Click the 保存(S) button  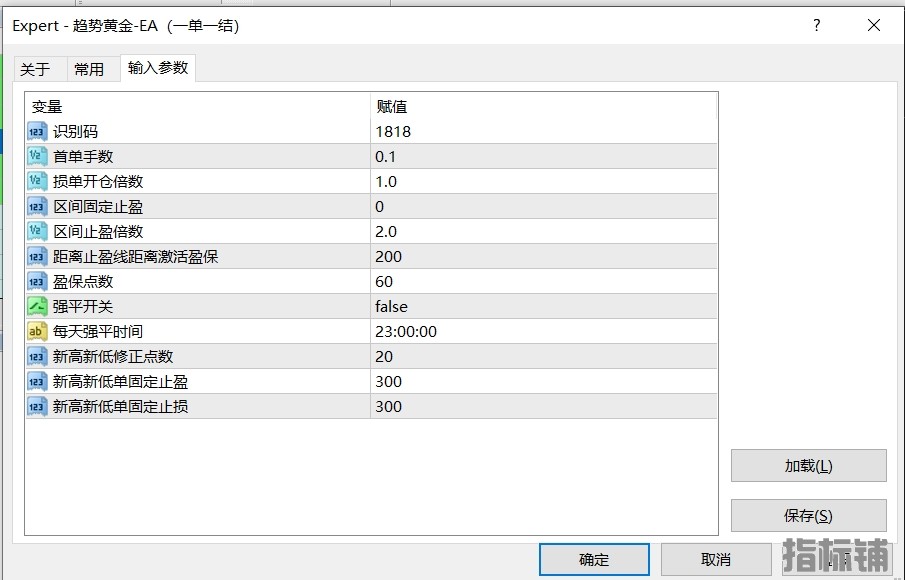click(809, 515)
